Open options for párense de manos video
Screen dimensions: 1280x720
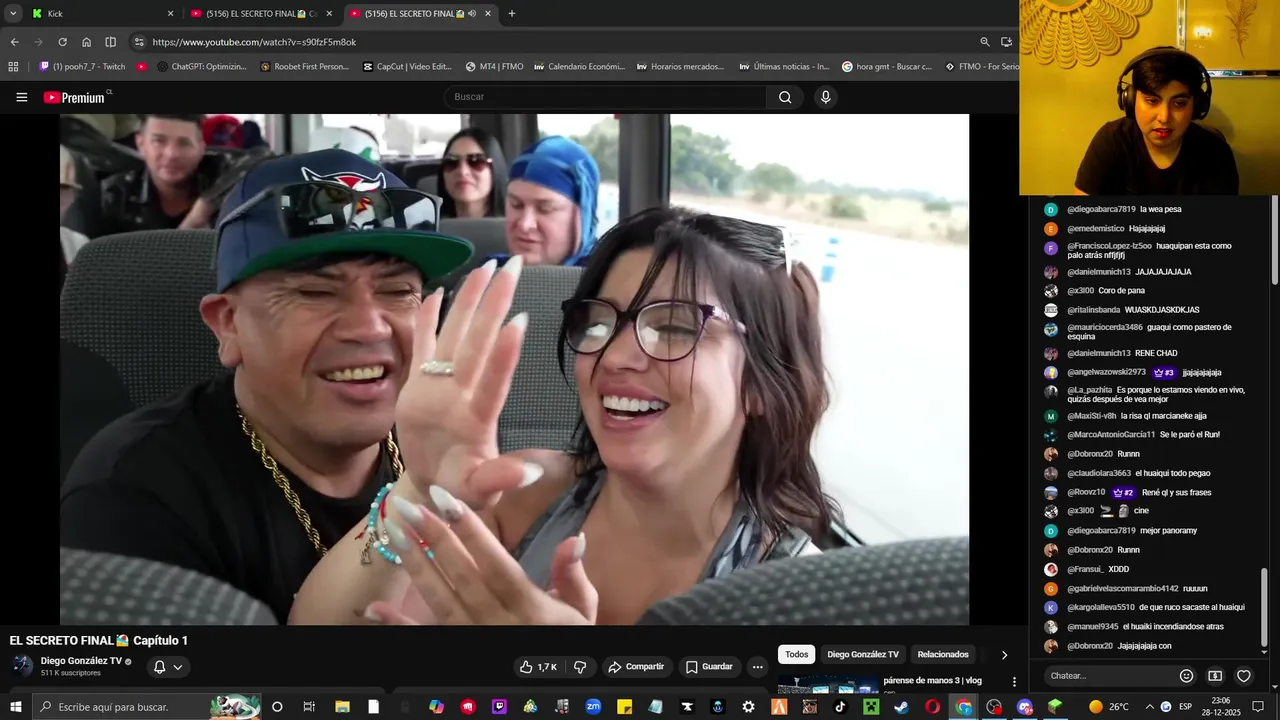tap(1014, 682)
